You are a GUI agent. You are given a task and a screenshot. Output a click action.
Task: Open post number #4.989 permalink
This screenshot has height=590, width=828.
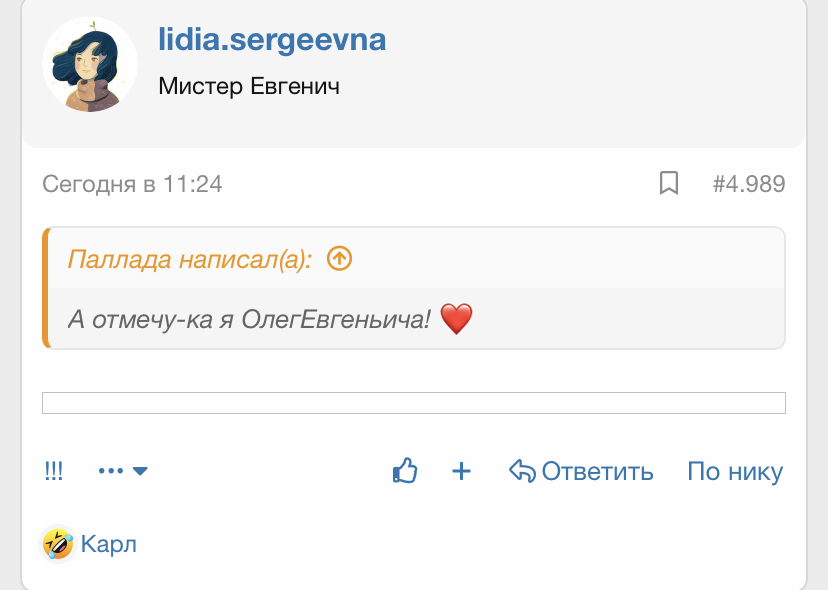748,184
